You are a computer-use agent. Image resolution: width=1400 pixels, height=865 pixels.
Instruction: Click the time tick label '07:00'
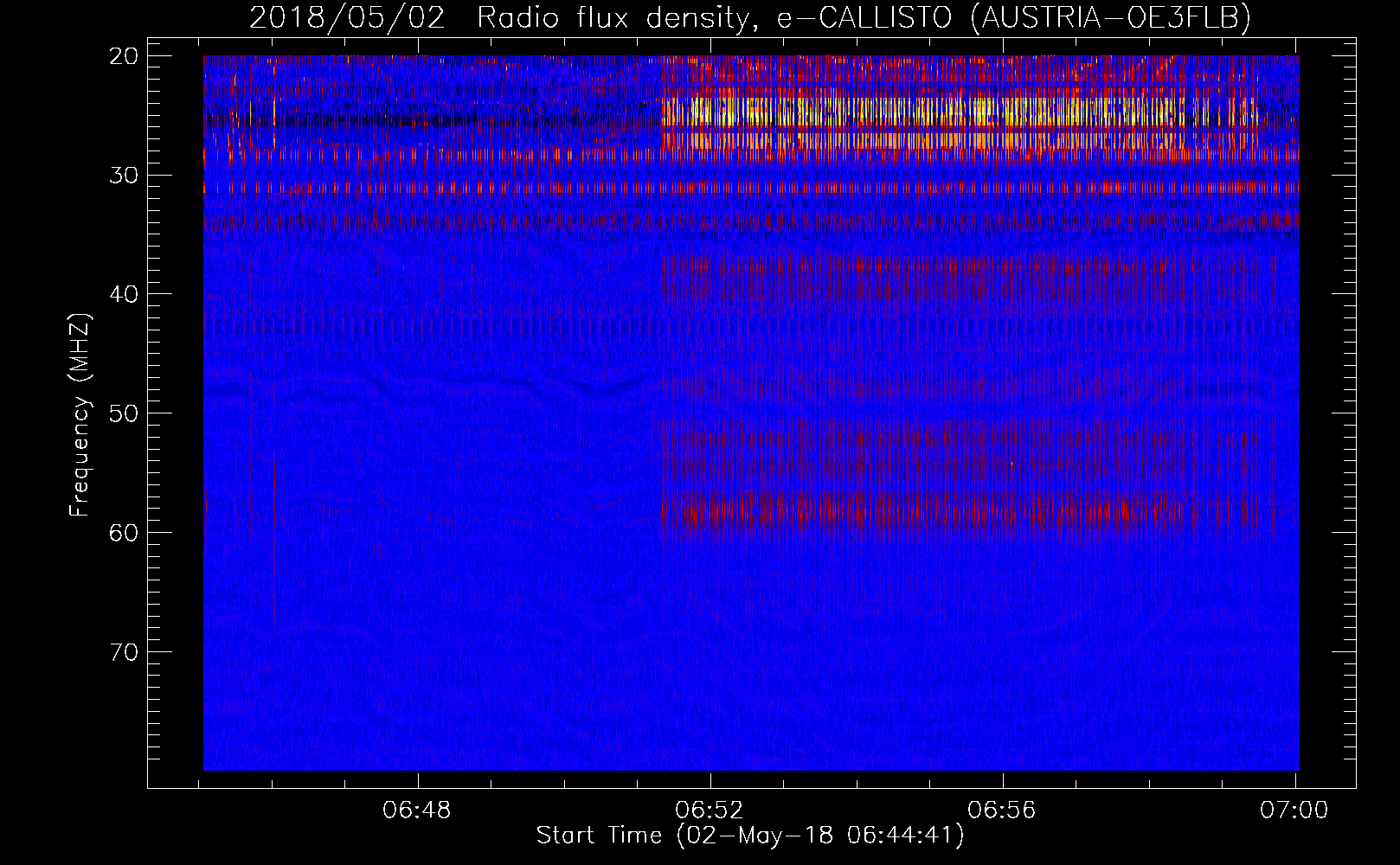coord(1294,811)
